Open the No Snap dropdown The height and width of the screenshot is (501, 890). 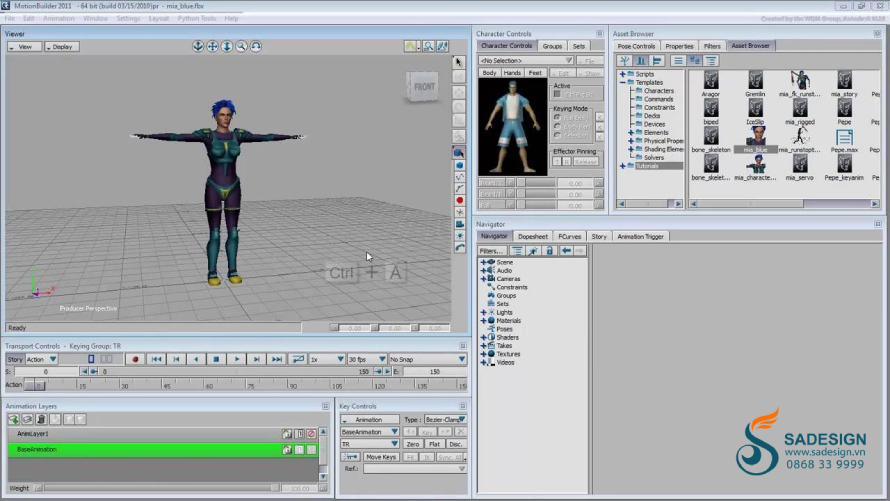[427, 359]
